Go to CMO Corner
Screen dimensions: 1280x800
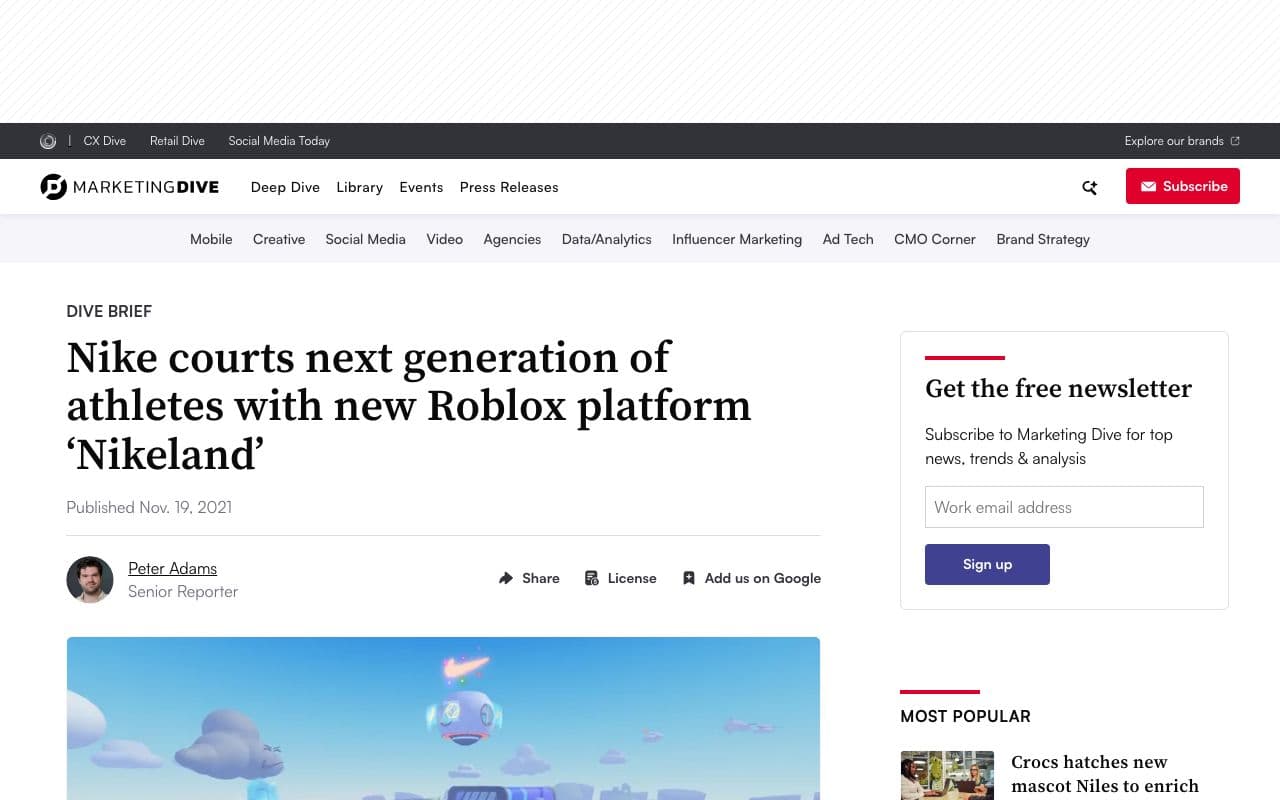tap(935, 239)
